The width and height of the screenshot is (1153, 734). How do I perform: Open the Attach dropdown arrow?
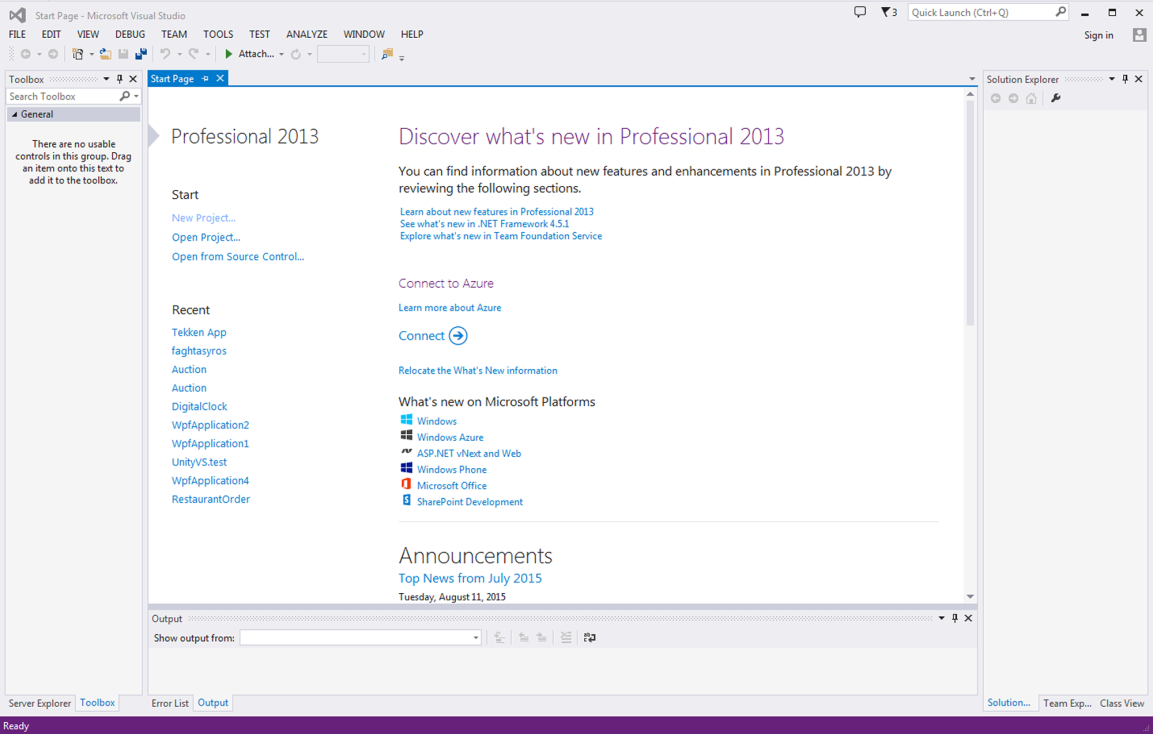[282, 54]
